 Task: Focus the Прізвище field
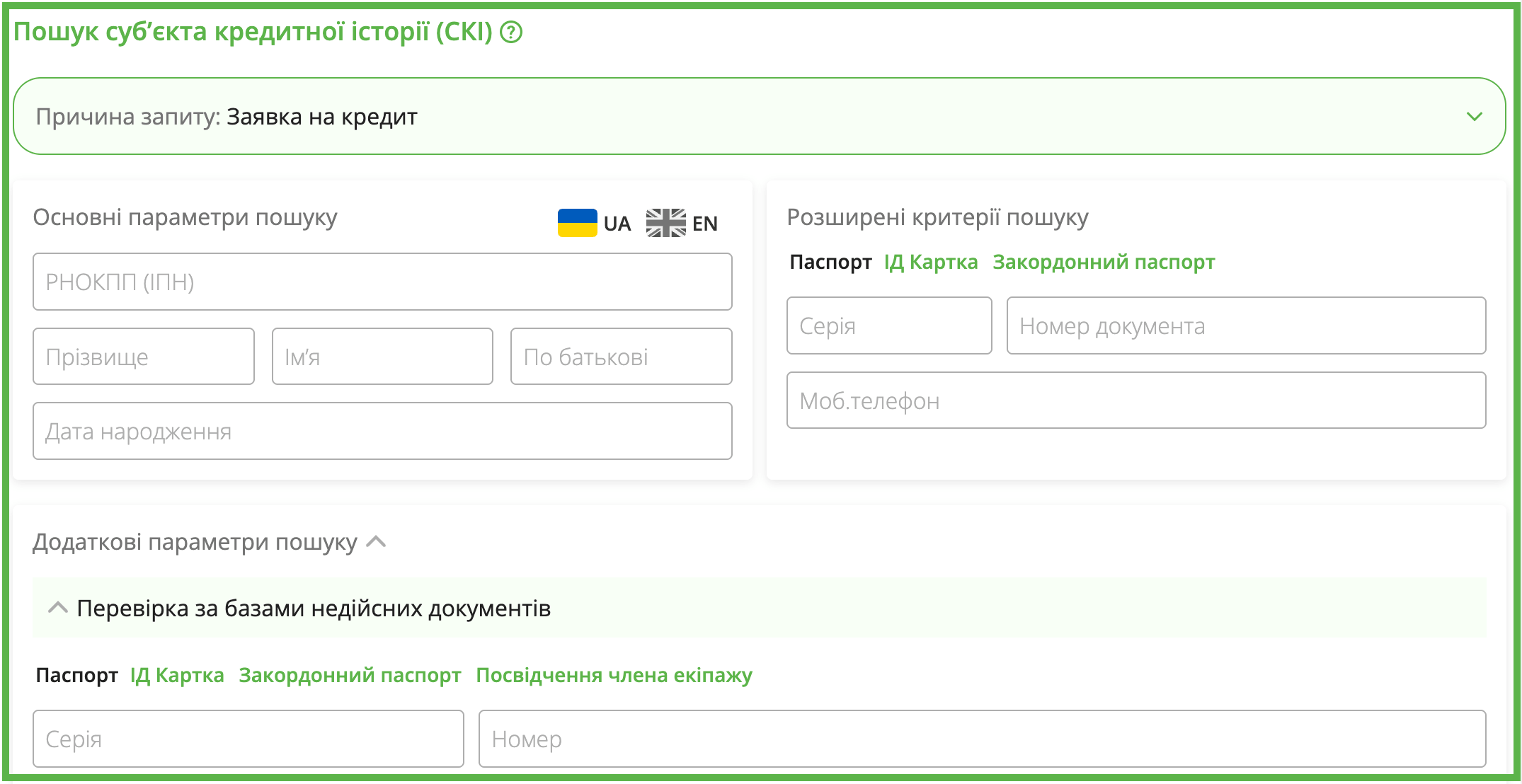pos(143,357)
